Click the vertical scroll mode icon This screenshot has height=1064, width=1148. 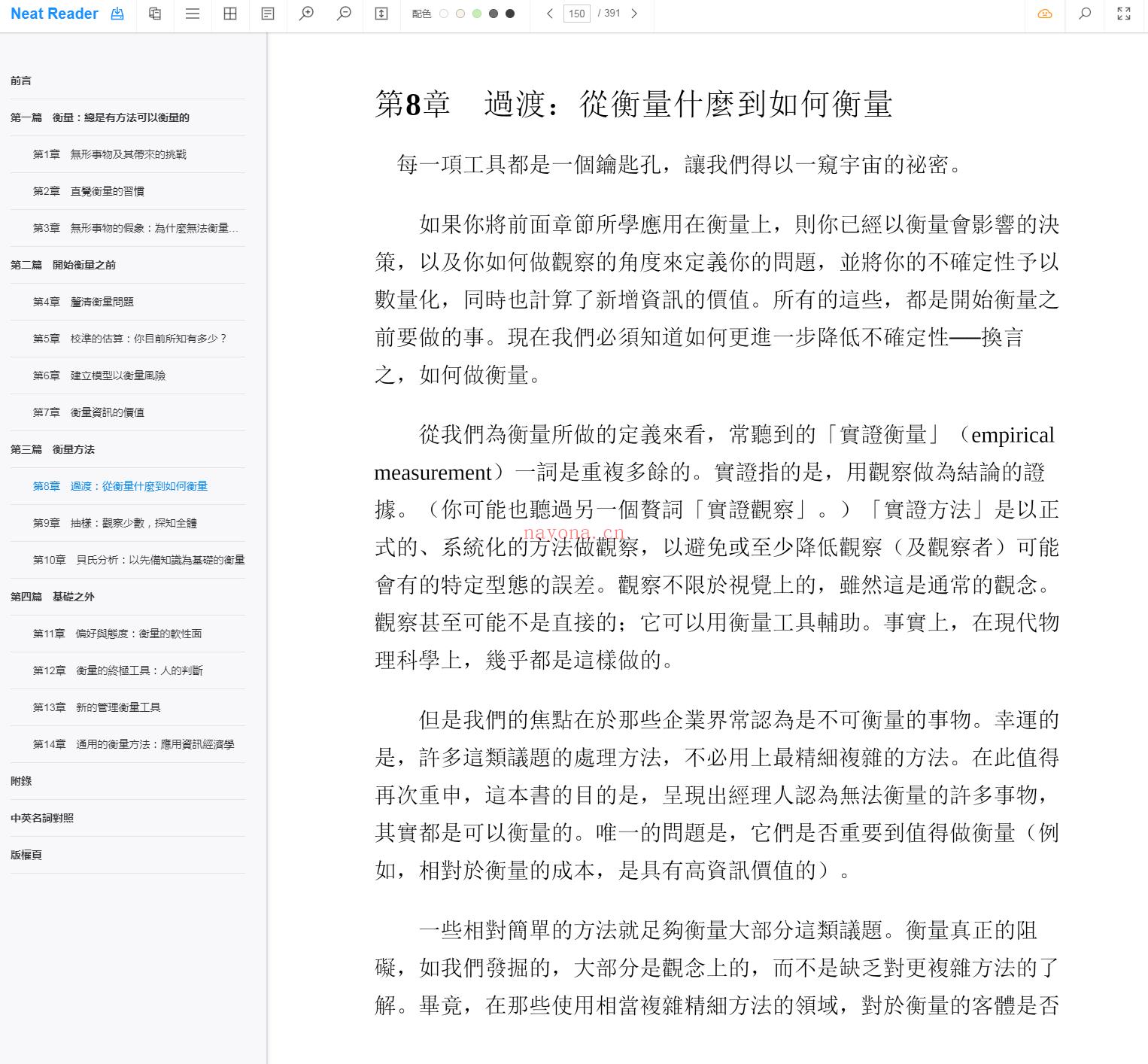(381, 14)
